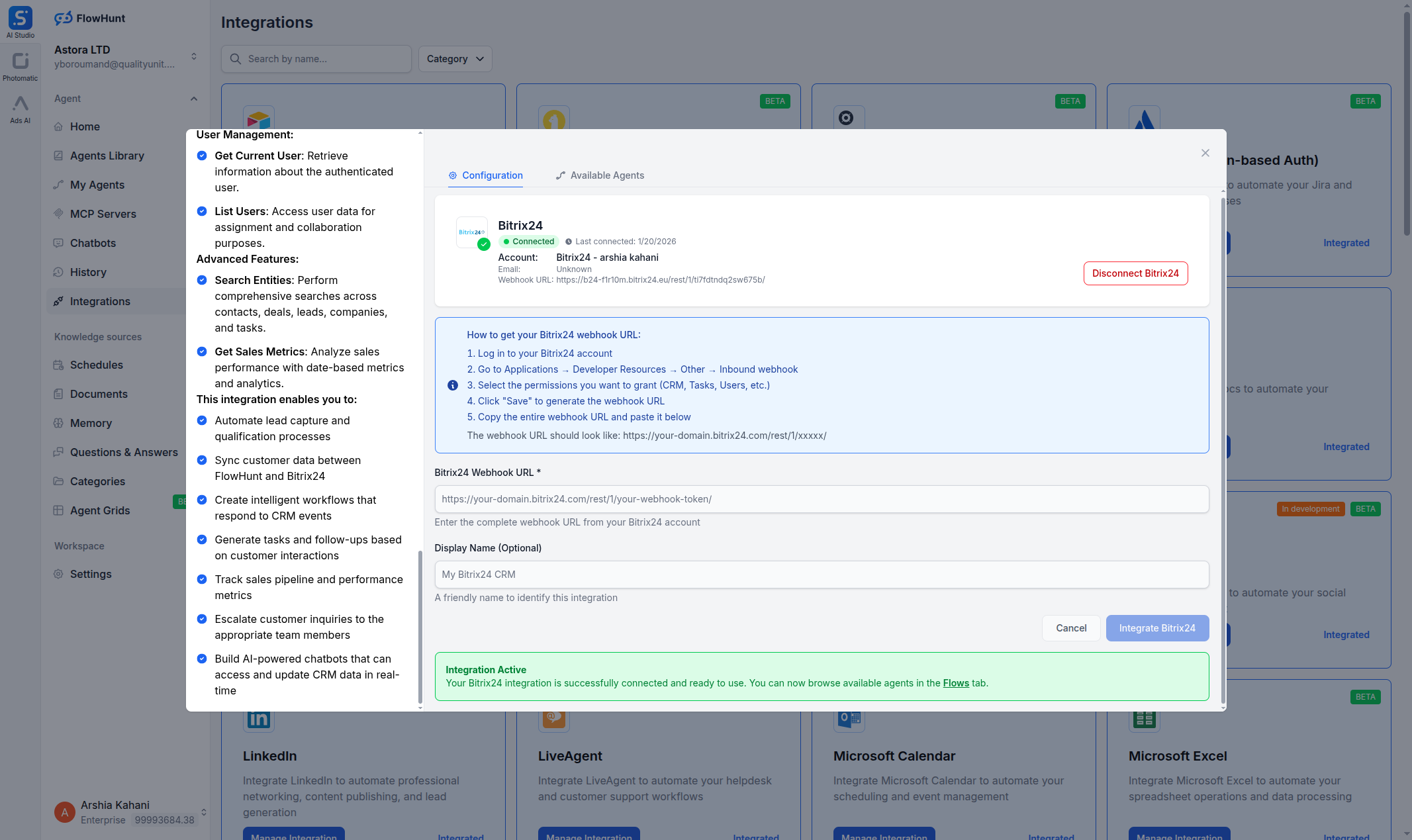Open the MCP Servers section
Image resolution: width=1412 pixels, height=840 pixels.
pyautogui.click(x=103, y=214)
